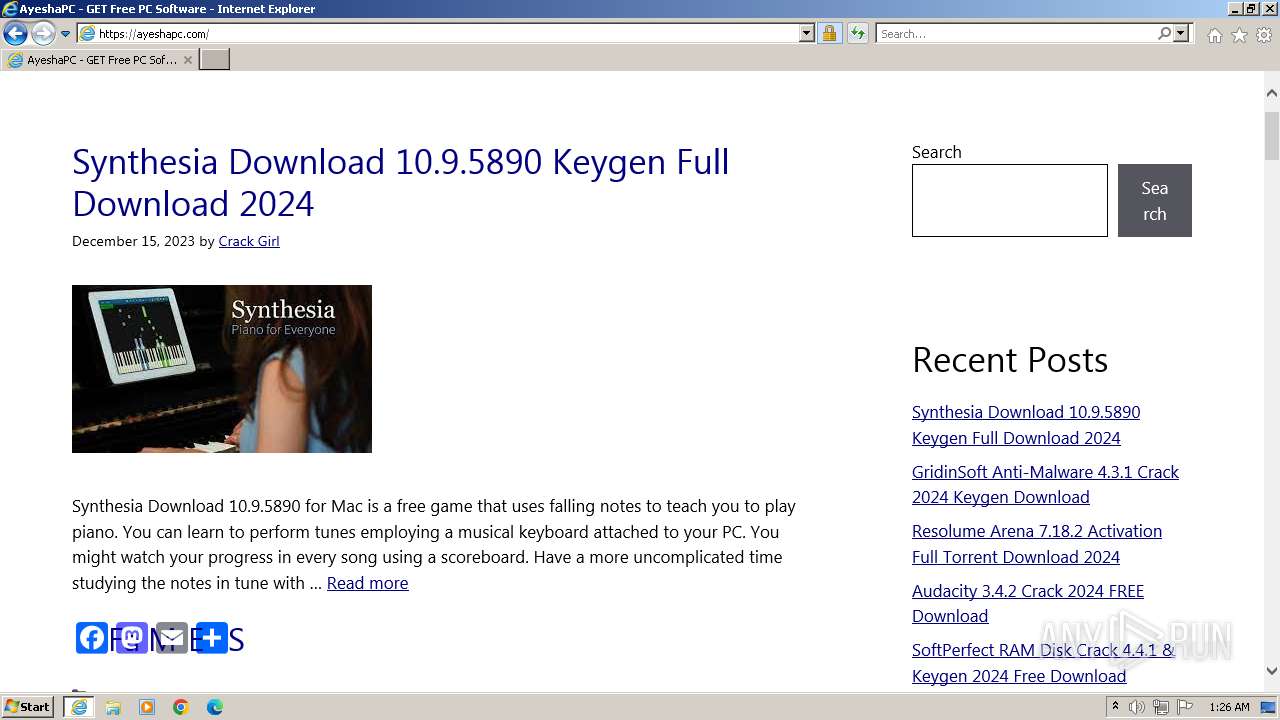The height and width of the screenshot is (720, 1280).
Task: Click the Recent Posts heading
Action: click(1010, 360)
